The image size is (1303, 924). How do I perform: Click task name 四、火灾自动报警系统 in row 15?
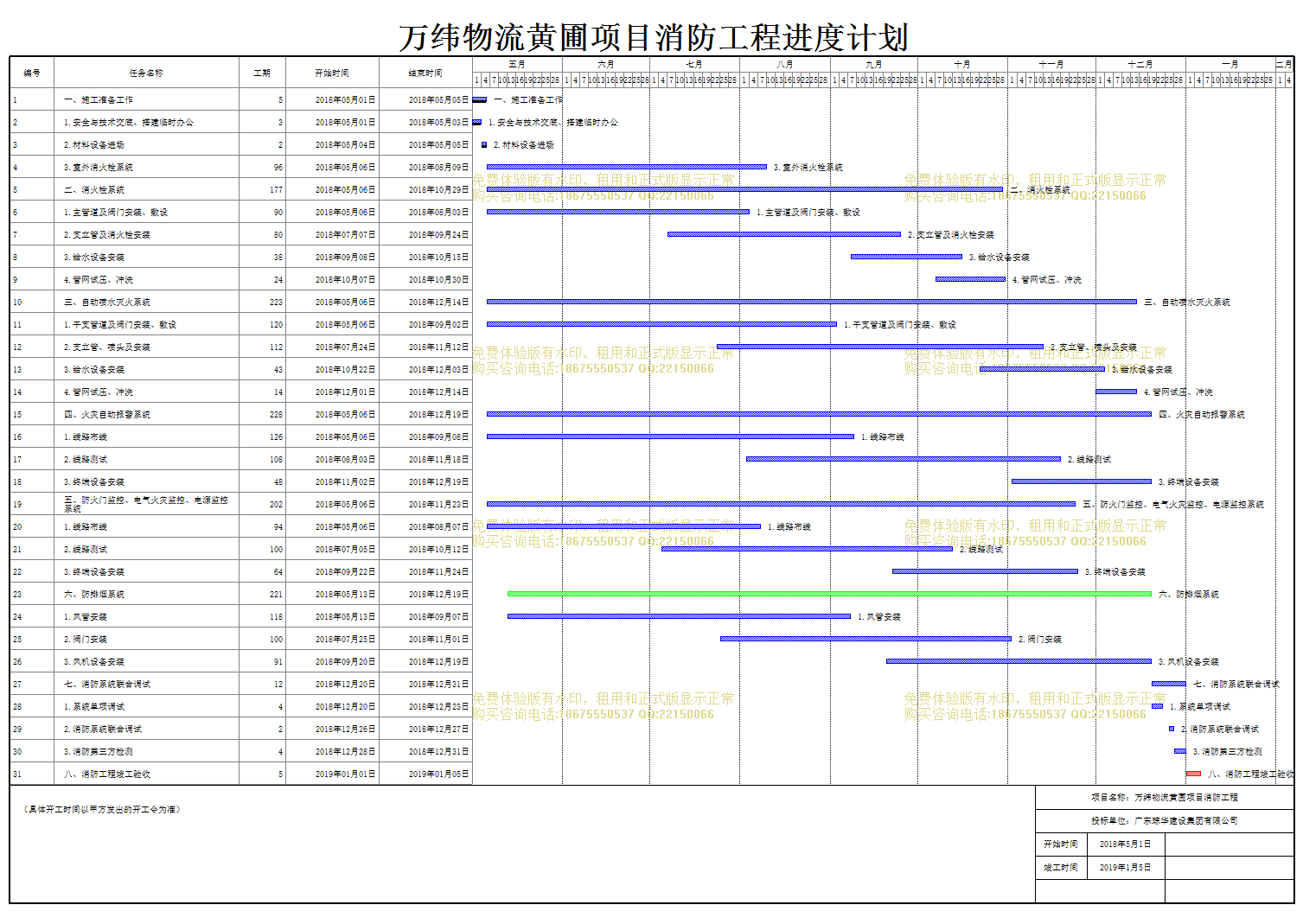click(x=107, y=415)
